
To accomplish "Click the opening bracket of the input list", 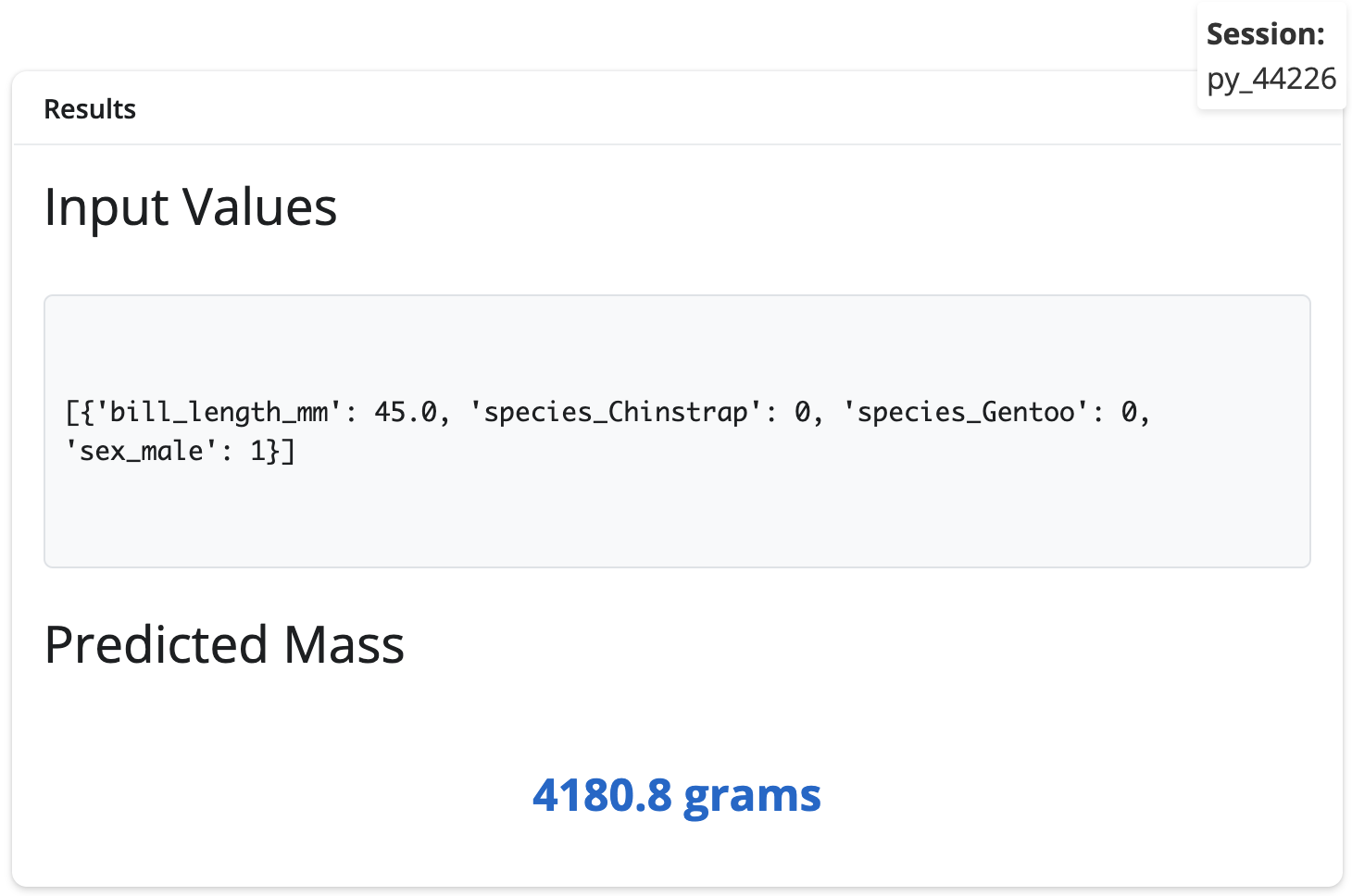I will [72, 412].
